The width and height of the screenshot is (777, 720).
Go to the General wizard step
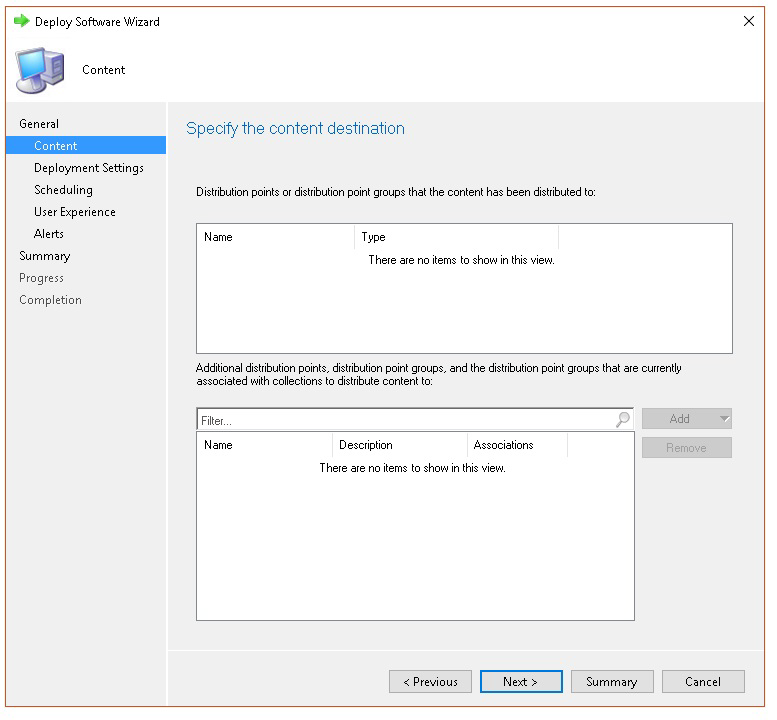pos(39,124)
